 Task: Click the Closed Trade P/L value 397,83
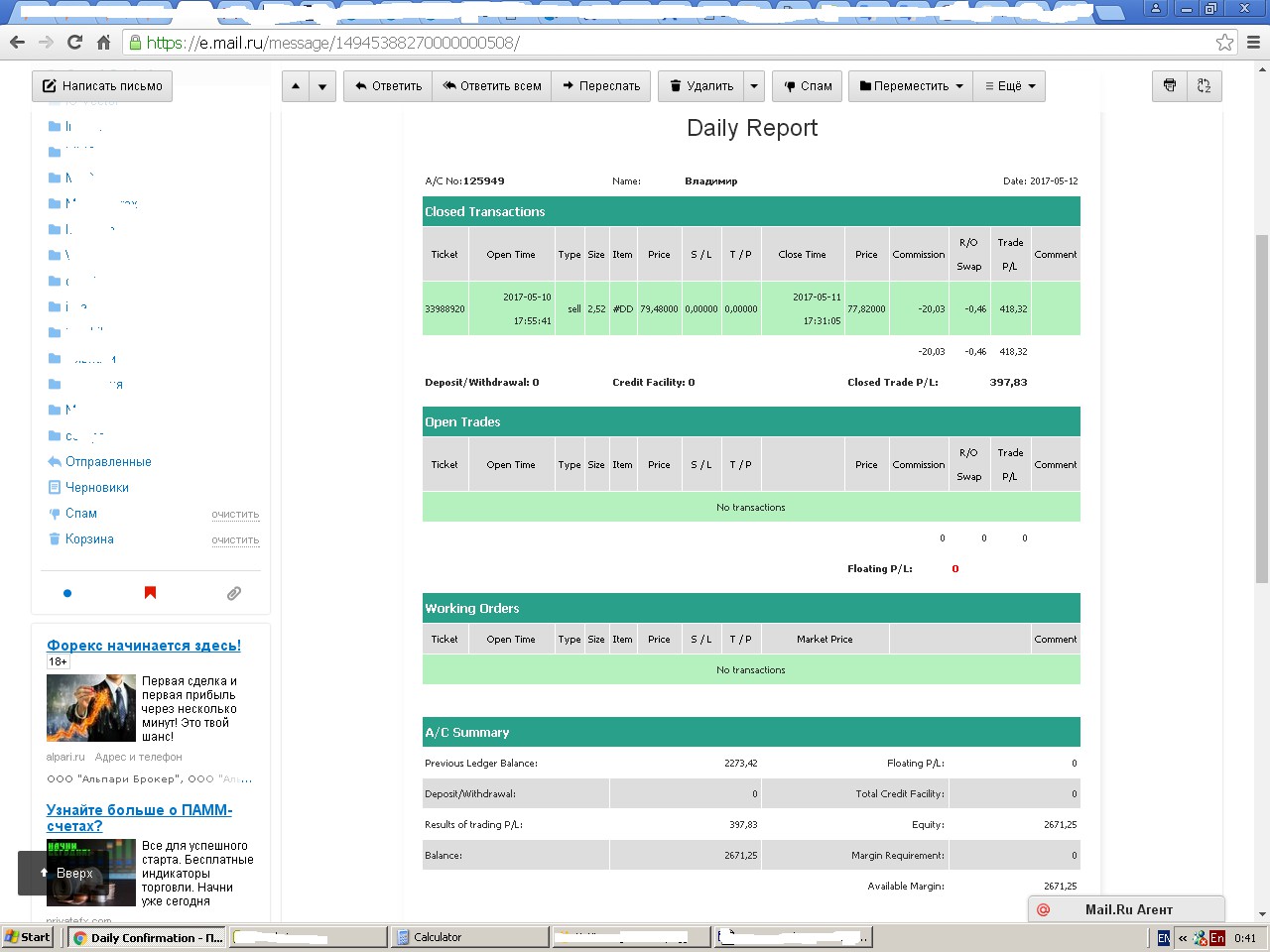point(1008,383)
